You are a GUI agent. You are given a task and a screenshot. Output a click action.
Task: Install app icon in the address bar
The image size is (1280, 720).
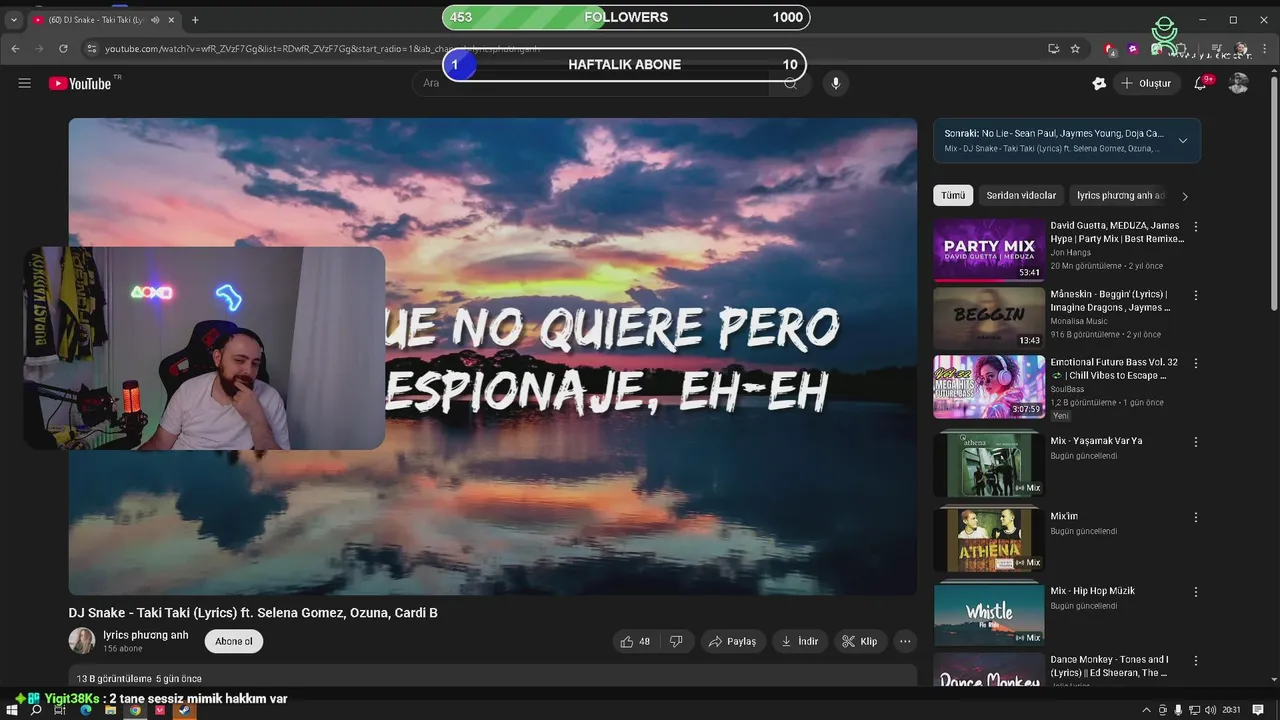[1053, 48]
